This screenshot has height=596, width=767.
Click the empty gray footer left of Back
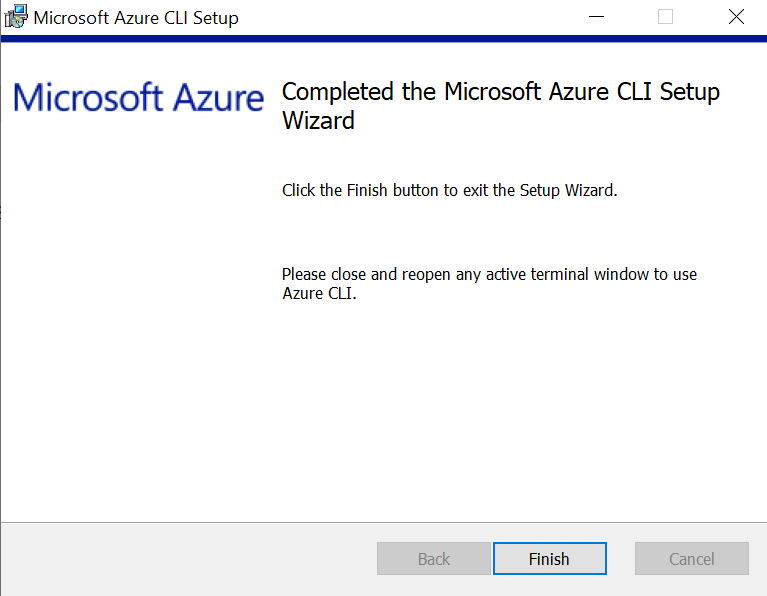(x=188, y=559)
